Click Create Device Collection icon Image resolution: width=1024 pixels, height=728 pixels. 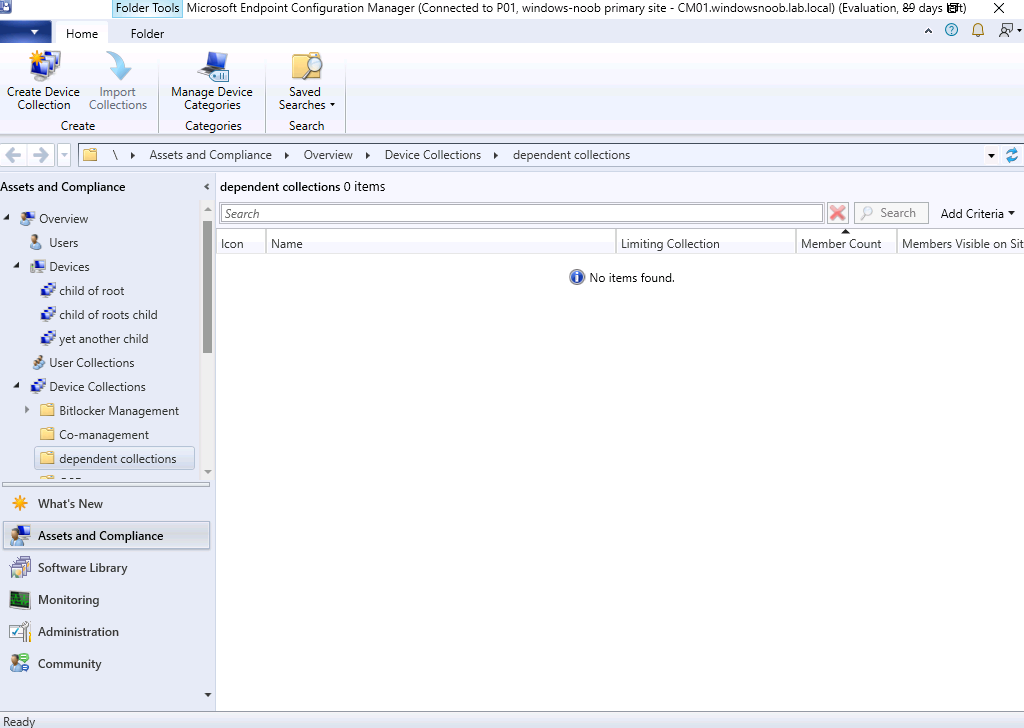tap(44, 80)
